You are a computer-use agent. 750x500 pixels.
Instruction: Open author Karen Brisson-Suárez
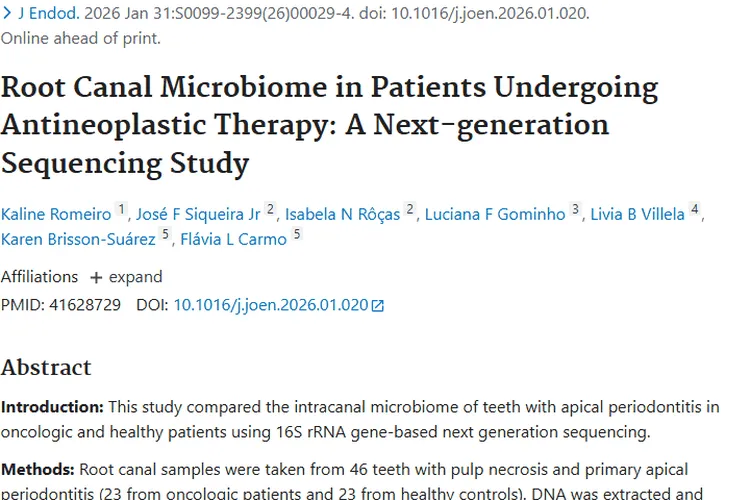(78, 239)
